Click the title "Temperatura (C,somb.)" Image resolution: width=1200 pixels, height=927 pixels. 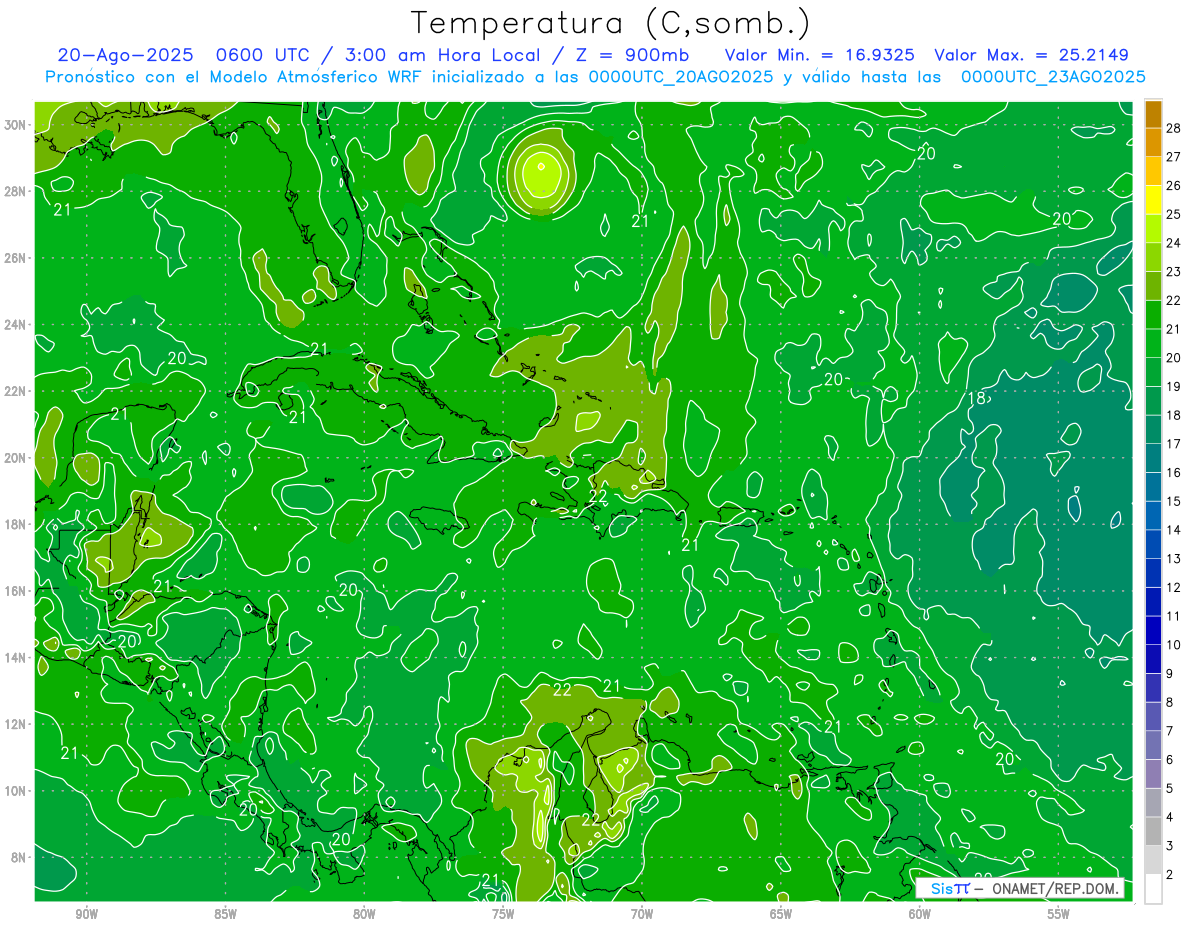pyautogui.click(x=611, y=23)
